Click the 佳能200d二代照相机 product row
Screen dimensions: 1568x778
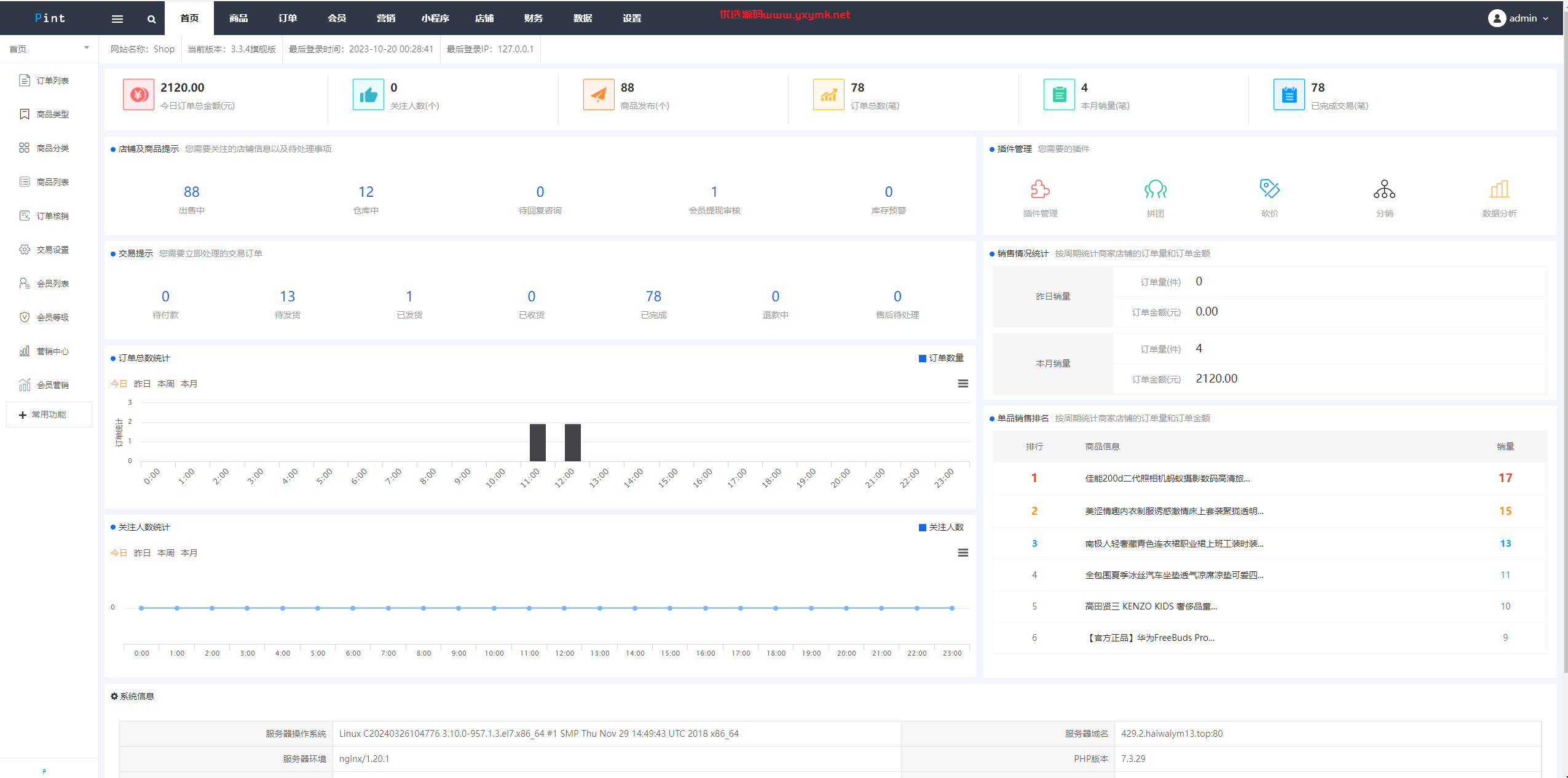[x=1270, y=478]
